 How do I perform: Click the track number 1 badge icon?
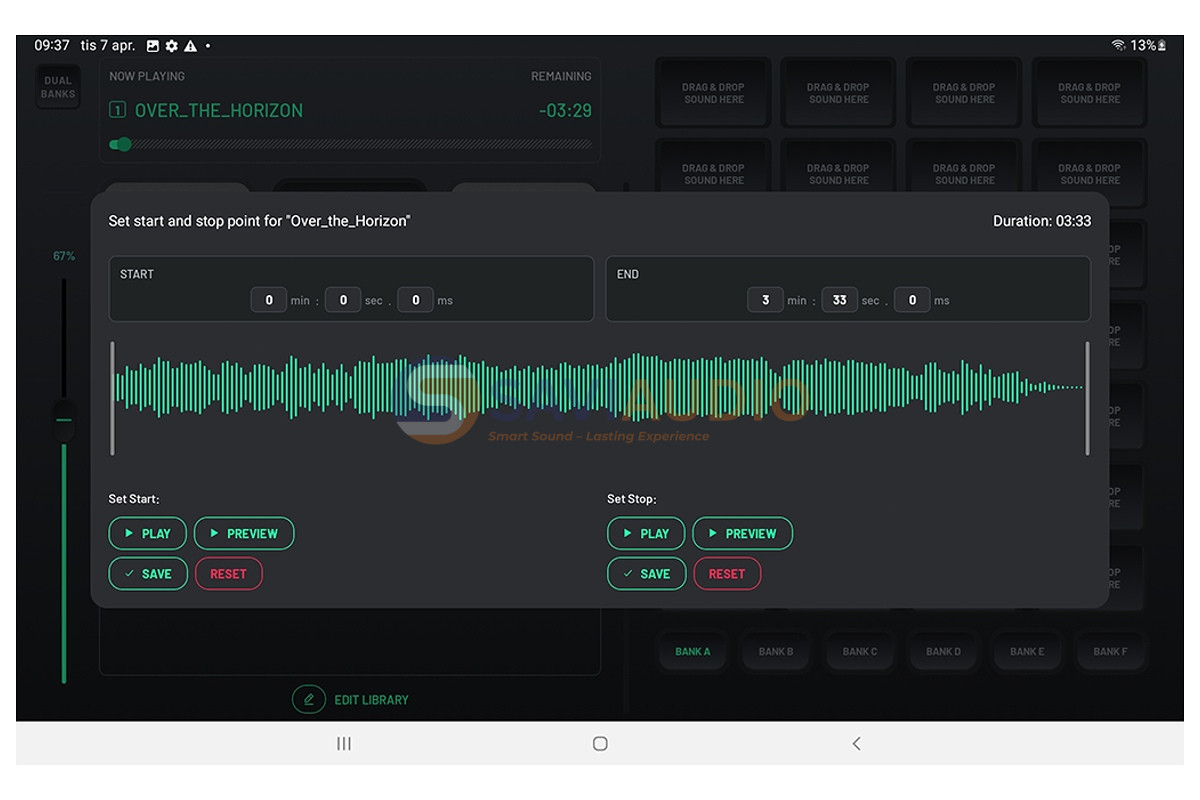coord(117,111)
